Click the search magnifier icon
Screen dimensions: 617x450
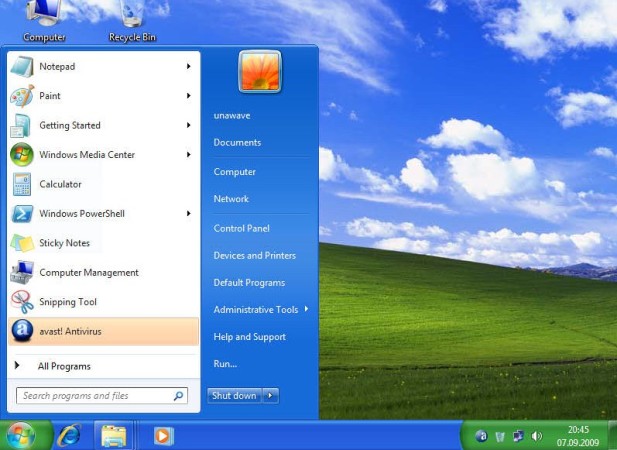tap(178, 396)
